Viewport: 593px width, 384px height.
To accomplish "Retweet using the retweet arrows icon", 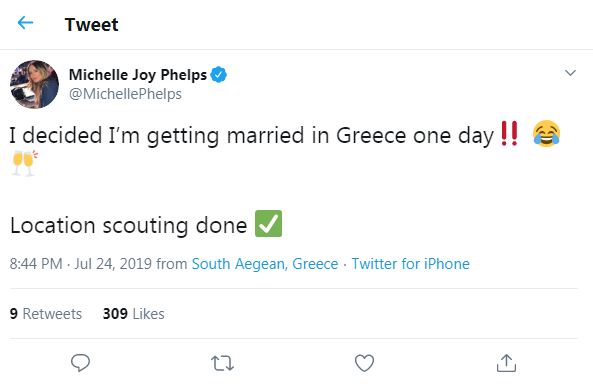I will [x=222, y=363].
